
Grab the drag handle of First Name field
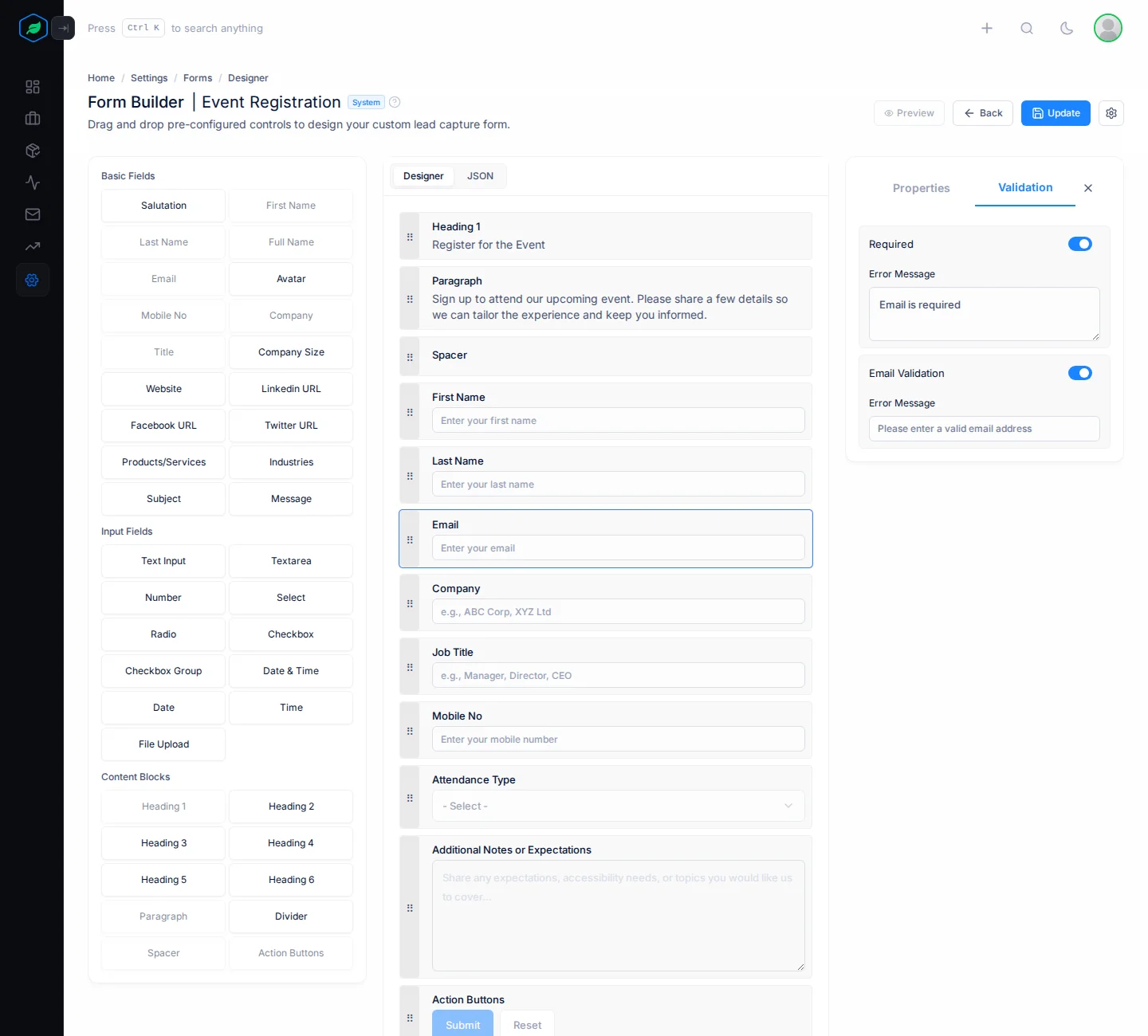[410, 412]
